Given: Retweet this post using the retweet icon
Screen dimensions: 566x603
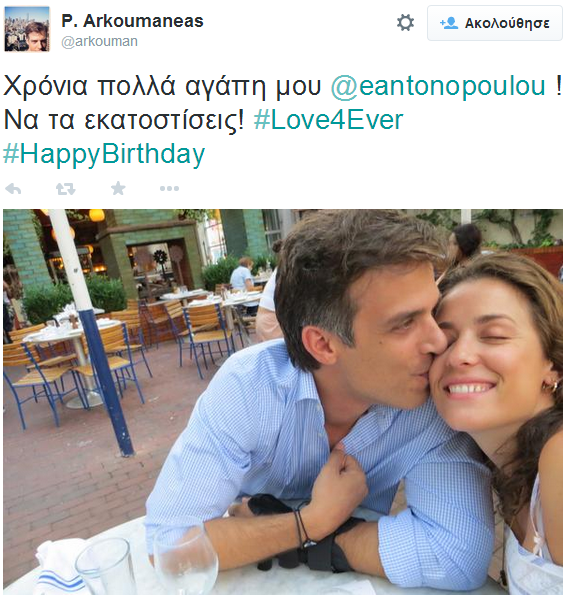Looking at the screenshot, I should (x=66, y=189).
